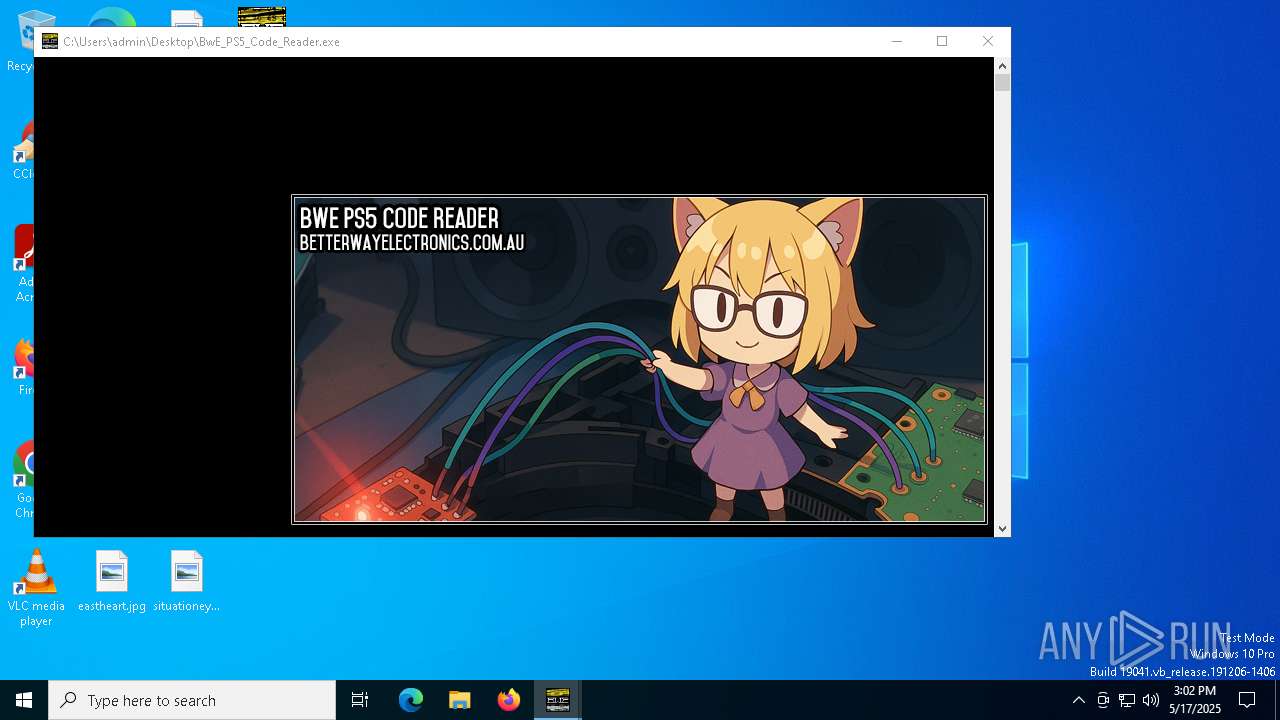Select the eastheart.jpg desktop file
Screen dimensions: 1280x720
(x=112, y=582)
